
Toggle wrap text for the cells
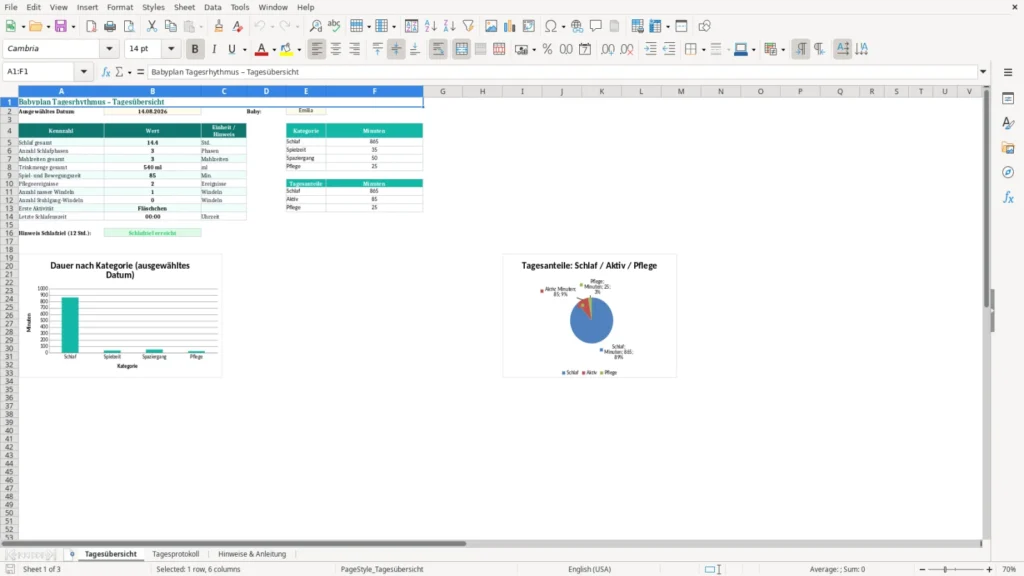[x=438, y=49]
